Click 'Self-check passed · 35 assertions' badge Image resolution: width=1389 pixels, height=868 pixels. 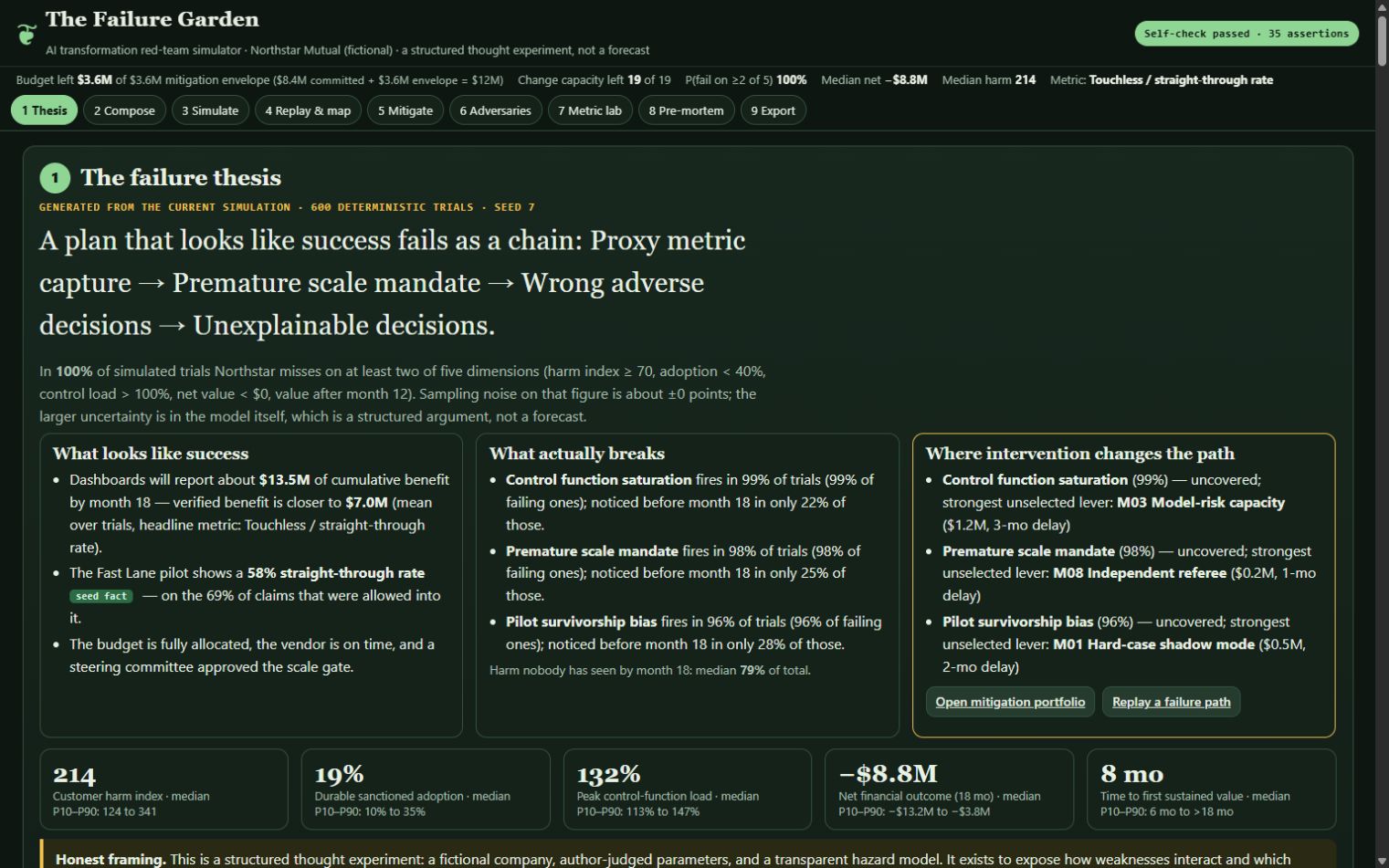coord(1247,34)
